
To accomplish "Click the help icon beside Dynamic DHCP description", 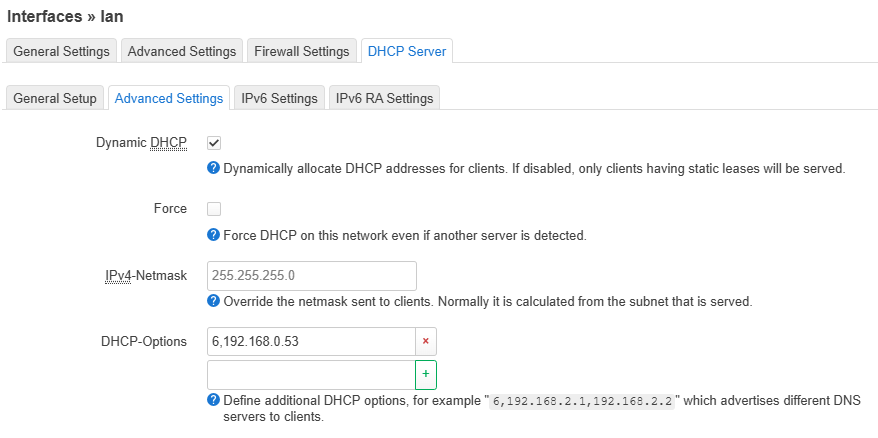I will [x=213, y=168].
